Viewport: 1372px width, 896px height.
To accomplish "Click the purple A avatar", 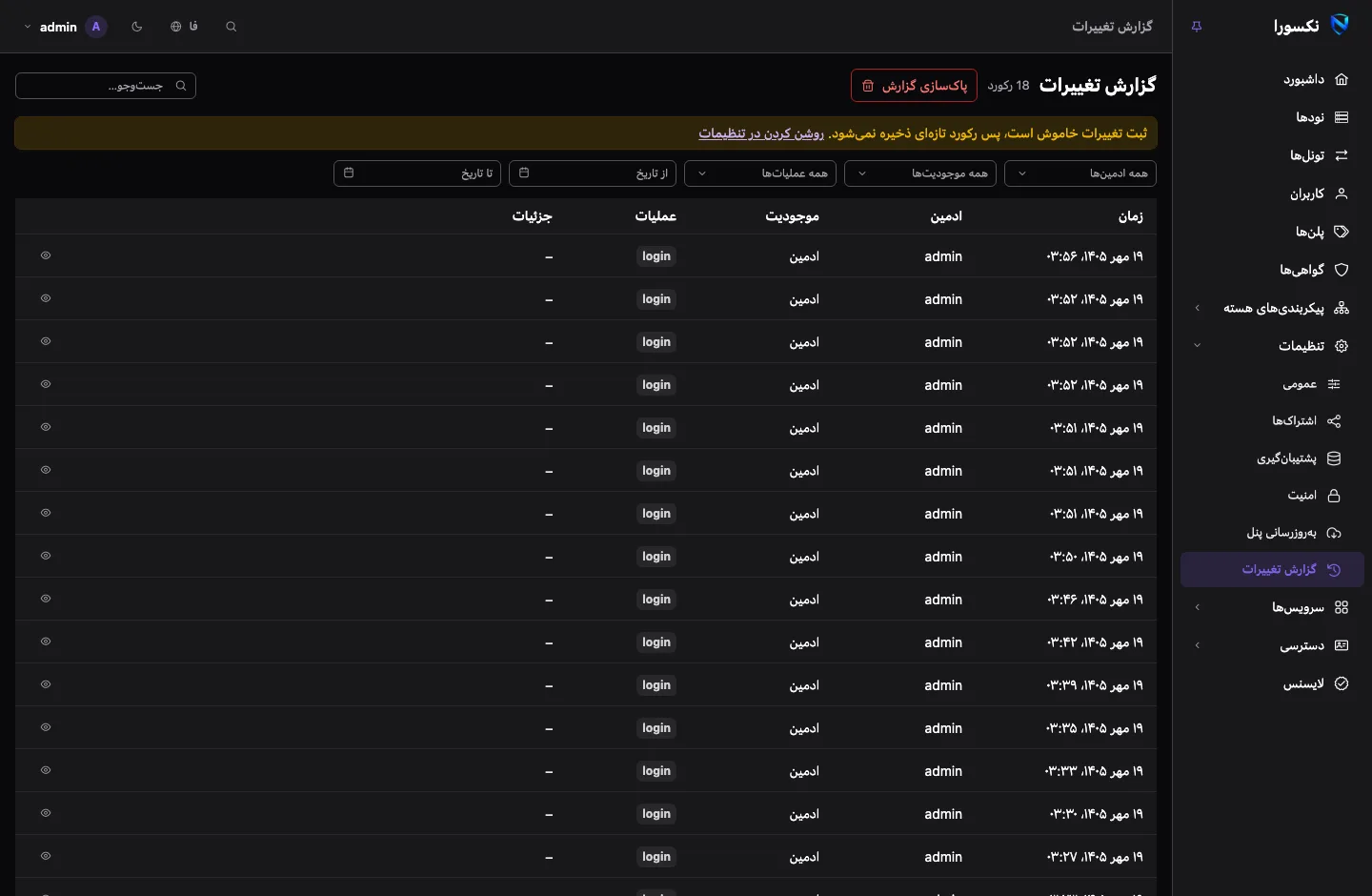I will [x=96, y=27].
